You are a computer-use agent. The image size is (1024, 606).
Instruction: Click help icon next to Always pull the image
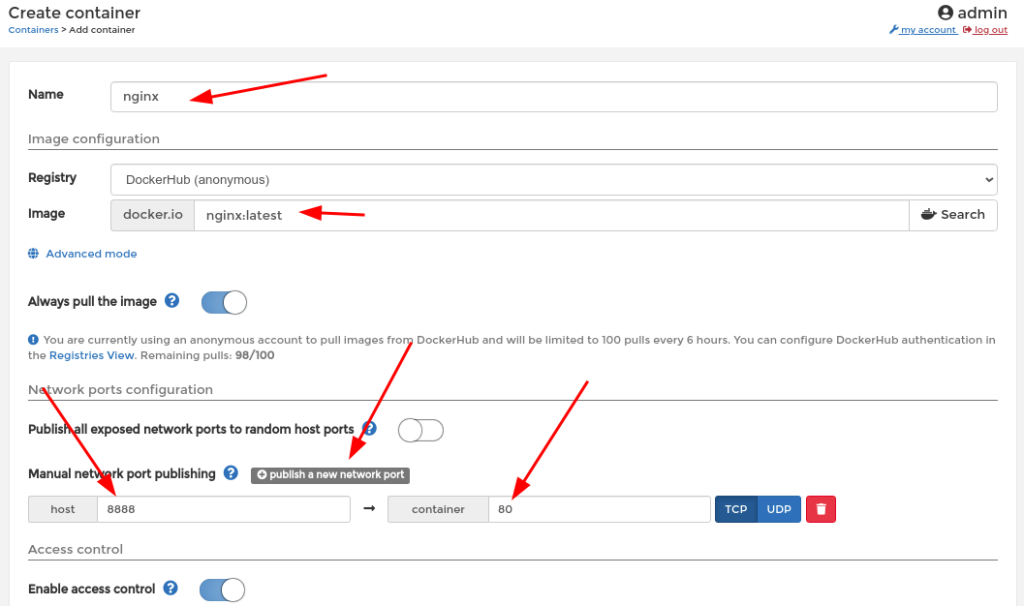172,301
